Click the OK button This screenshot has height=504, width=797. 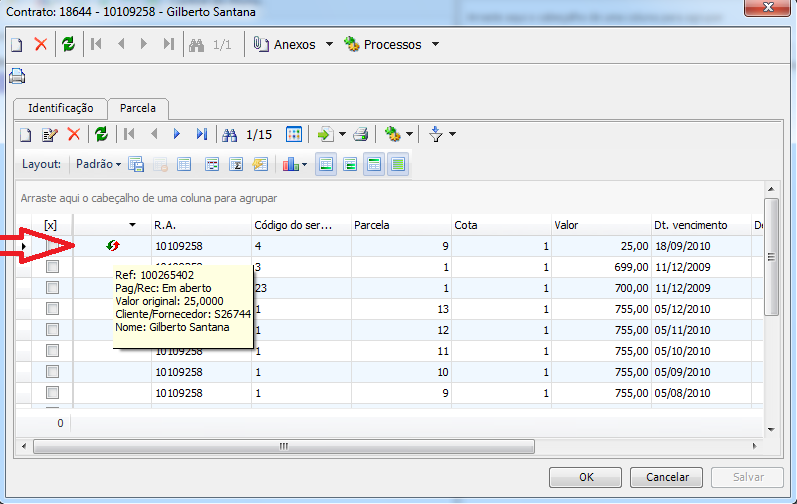point(586,477)
